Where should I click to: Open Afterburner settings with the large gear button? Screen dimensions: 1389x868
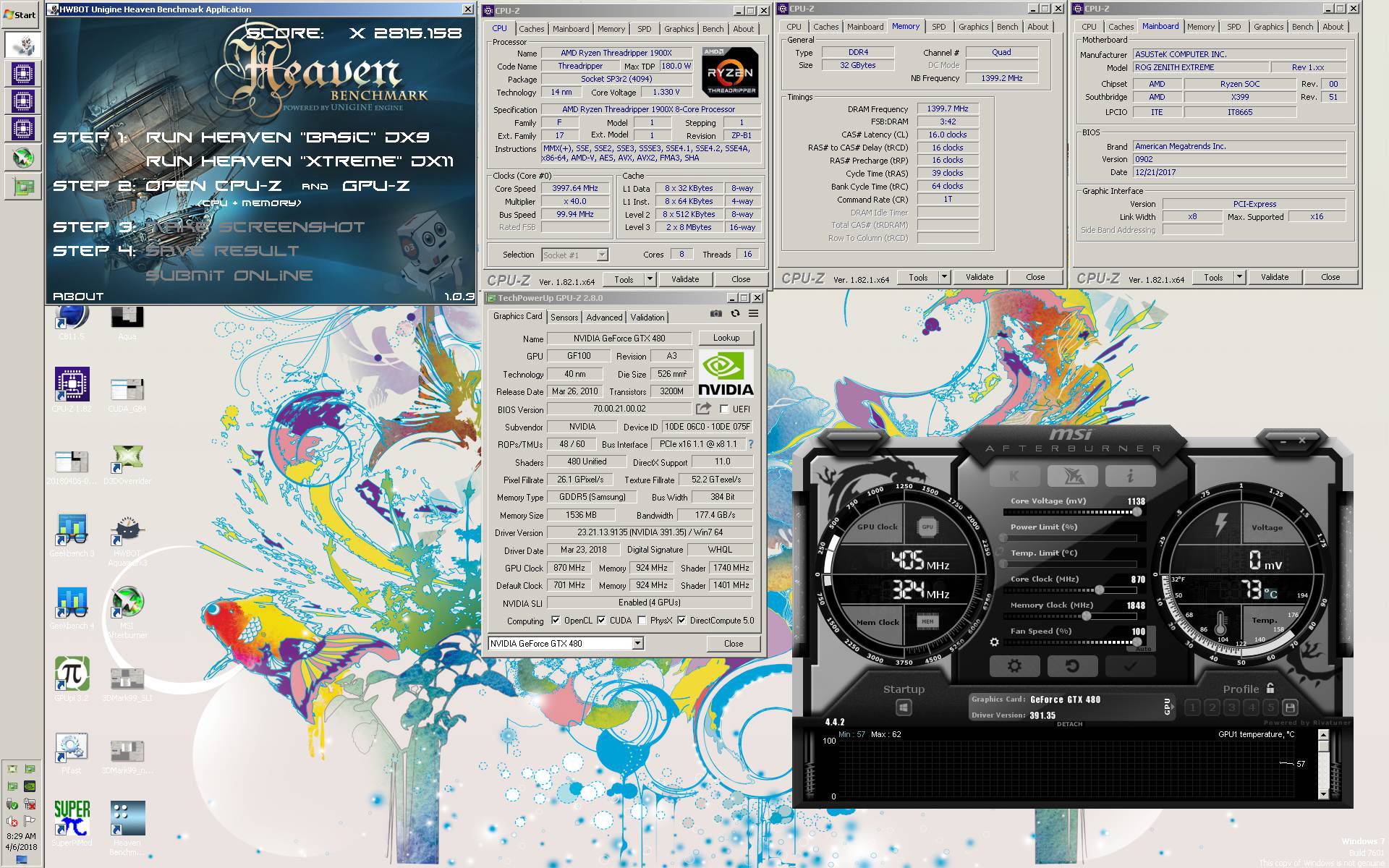tap(1014, 666)
